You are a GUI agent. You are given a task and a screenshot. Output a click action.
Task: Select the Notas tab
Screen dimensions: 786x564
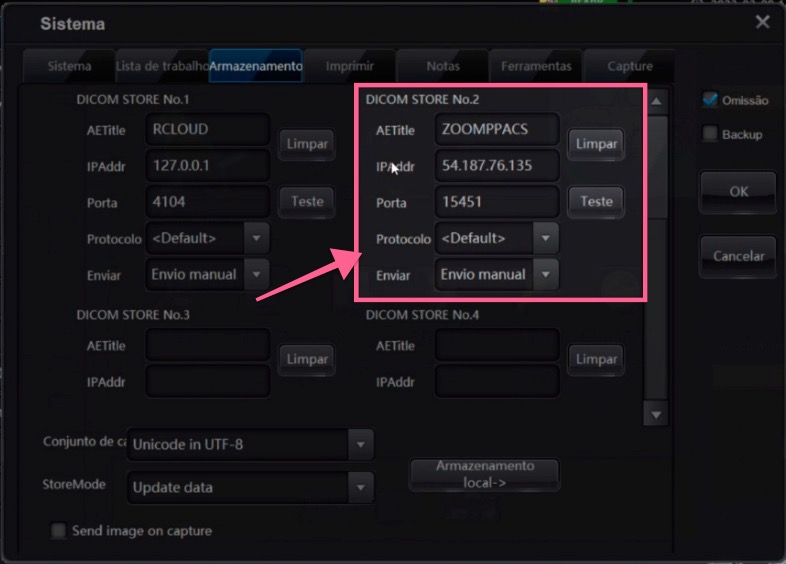pyautogui.click(x=443, y=66)
